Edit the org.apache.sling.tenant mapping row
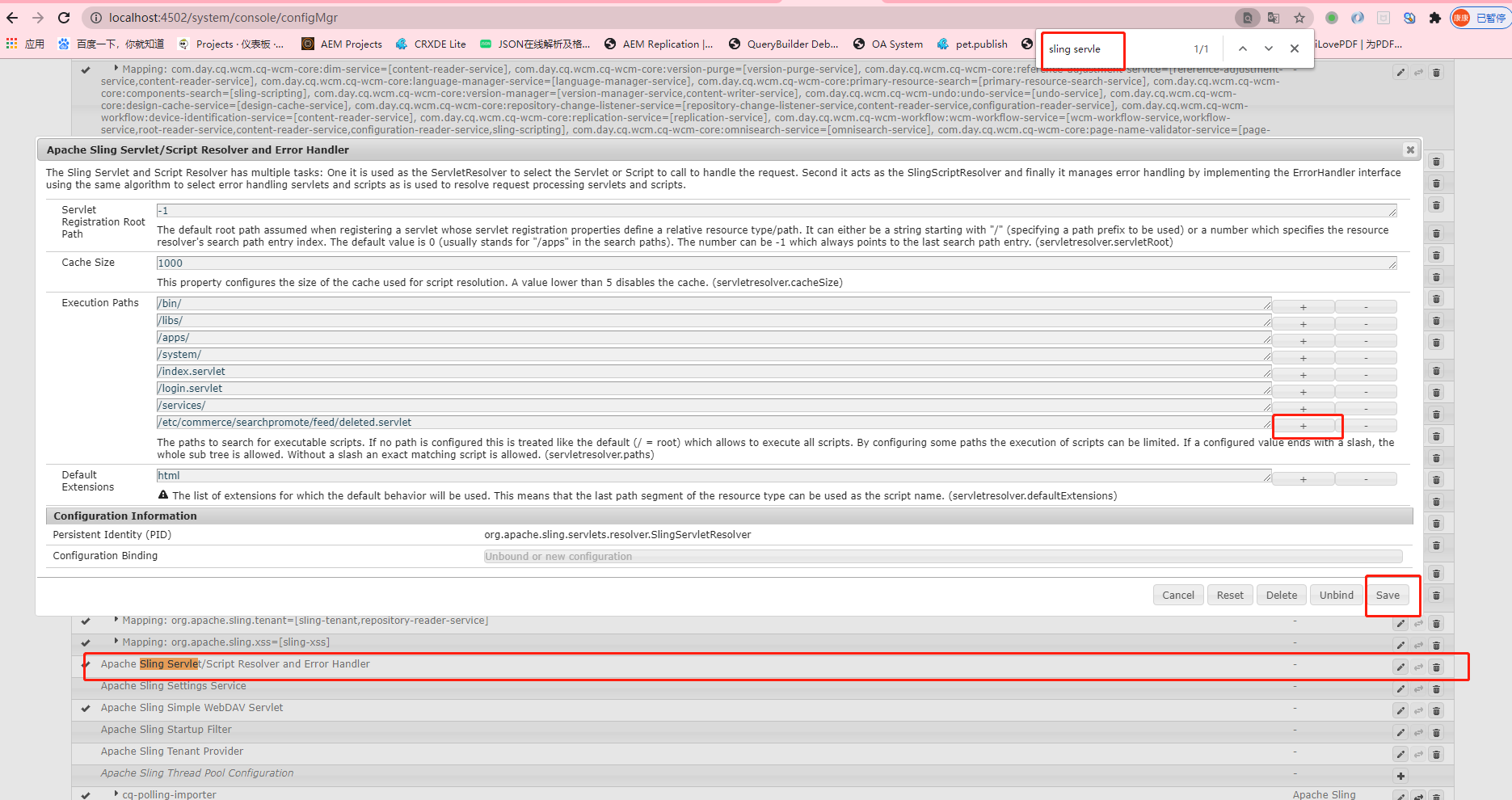Screen dimensions: 1512x800 [x=1400, y=623]
